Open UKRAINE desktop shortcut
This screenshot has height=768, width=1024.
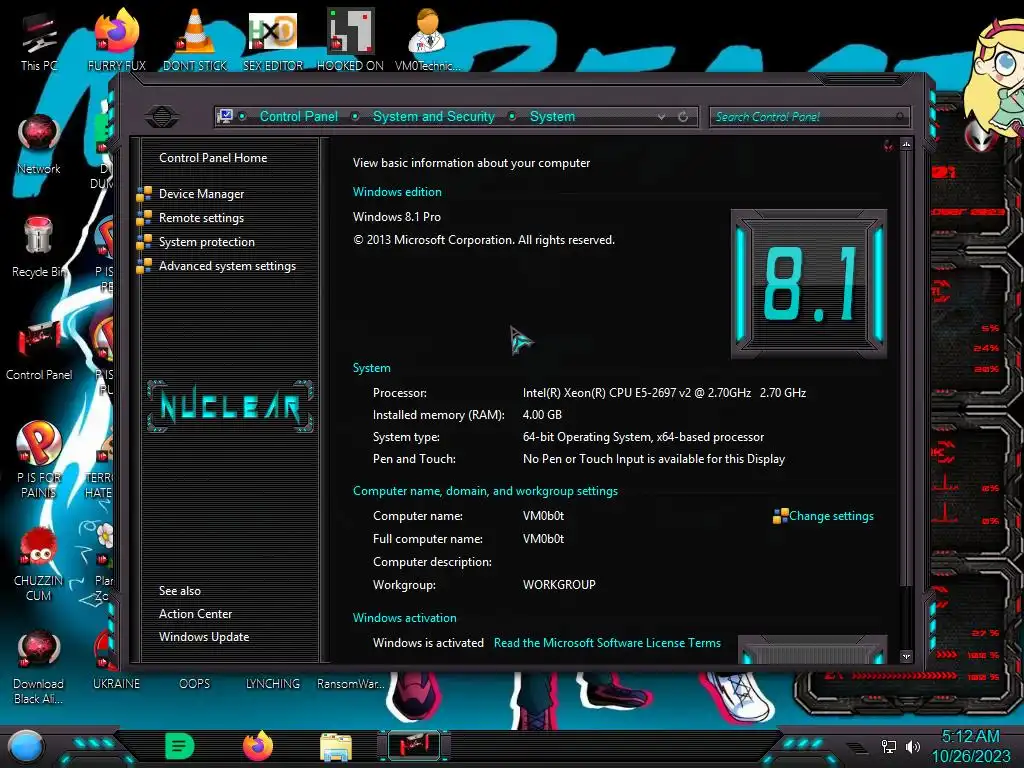(116, 683)
